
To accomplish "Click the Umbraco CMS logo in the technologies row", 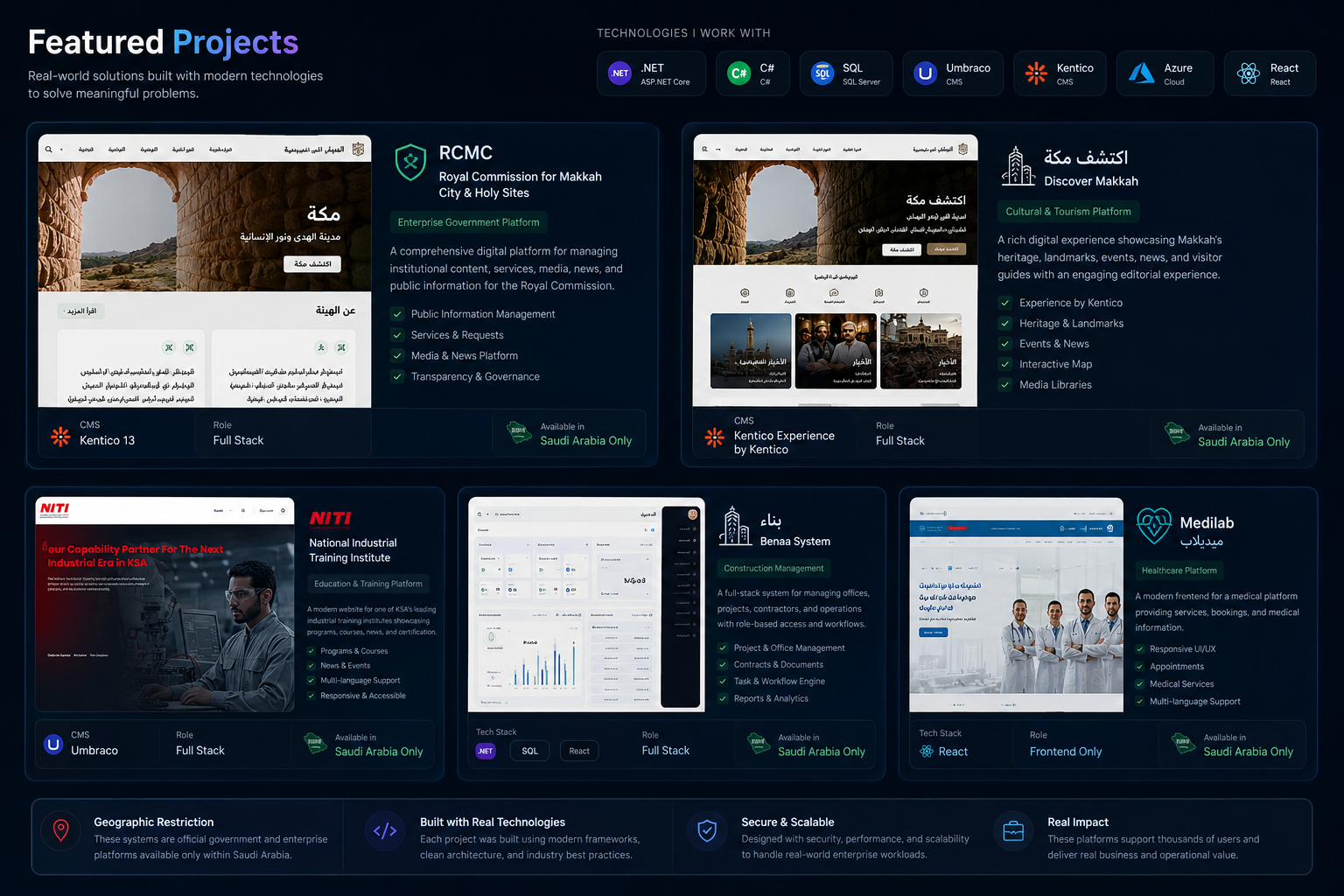I will (925, 73).
